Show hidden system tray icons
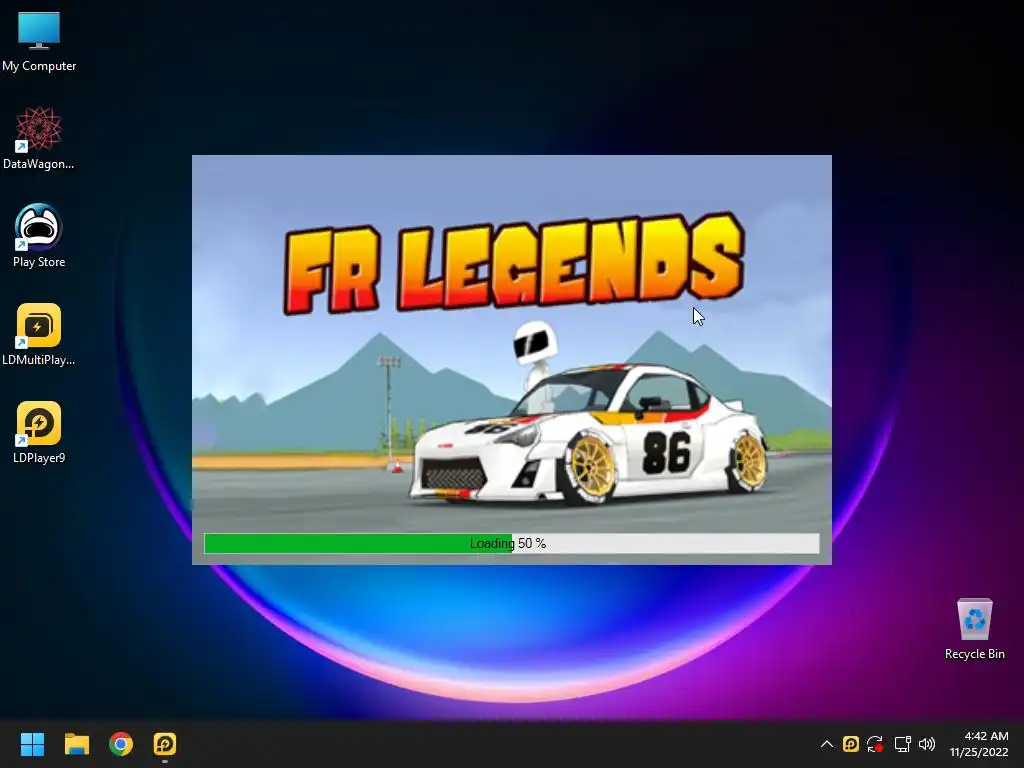The height and width of the screenshot is (768, 1024). pyautogui.click(x=826, y=744)
